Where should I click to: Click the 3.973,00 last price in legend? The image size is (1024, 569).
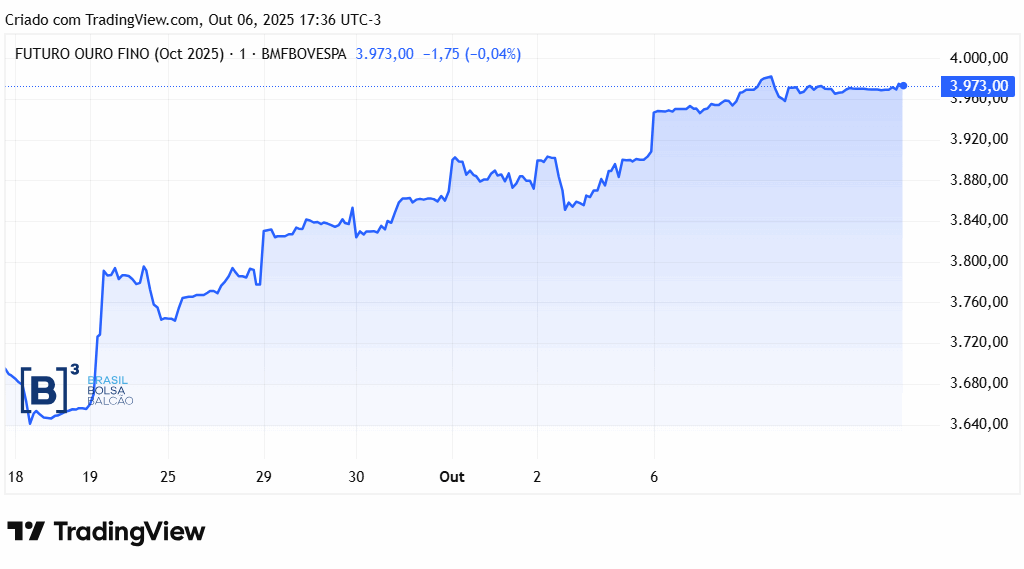pyautogui.click(x=384, y=54)
